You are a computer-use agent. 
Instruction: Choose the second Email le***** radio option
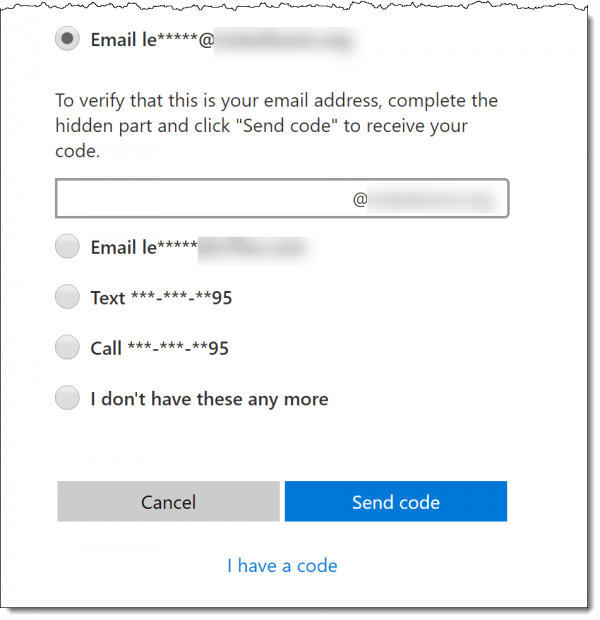pyautogui.click(x=67, y=246)
